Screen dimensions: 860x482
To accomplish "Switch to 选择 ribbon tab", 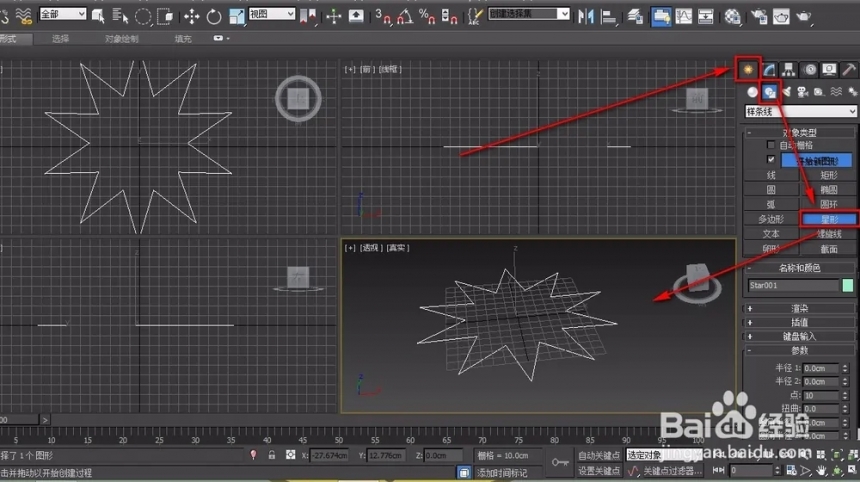I will coord(60,38).
